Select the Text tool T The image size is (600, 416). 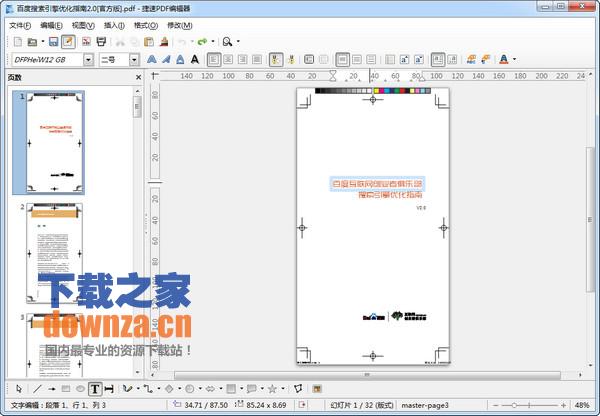click(x=95, y=389)
